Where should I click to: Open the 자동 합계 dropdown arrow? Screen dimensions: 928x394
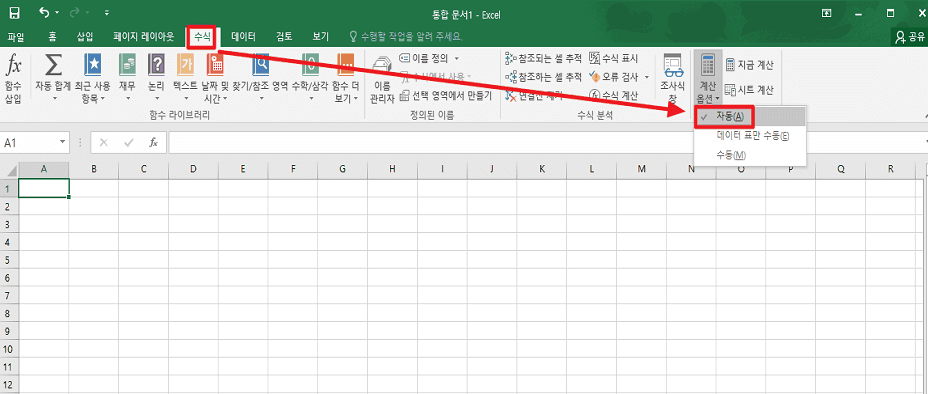point(54,98)
